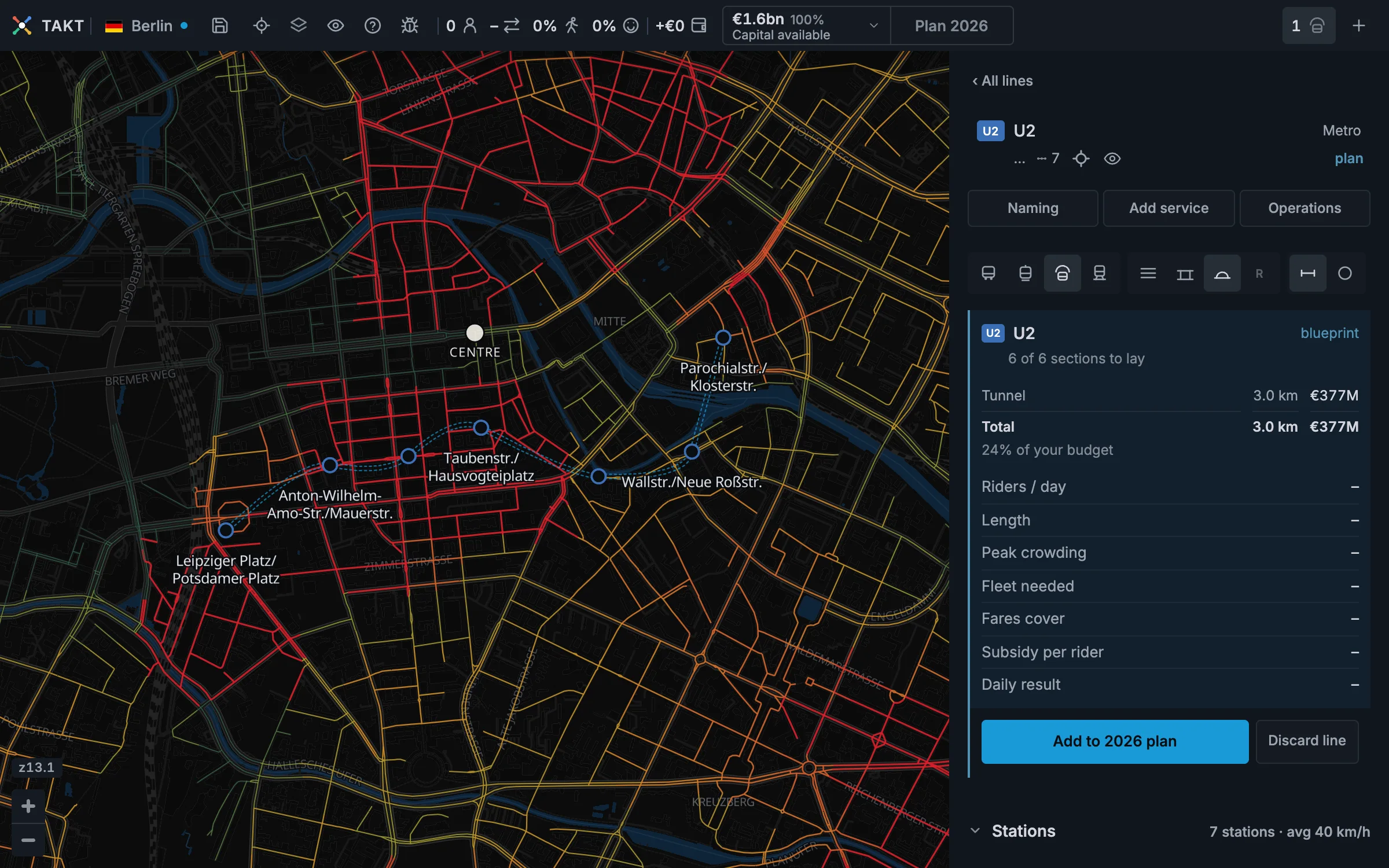Click the z13.1 zoom level label
Screen dimensions: 1389x868
[36, 767]
